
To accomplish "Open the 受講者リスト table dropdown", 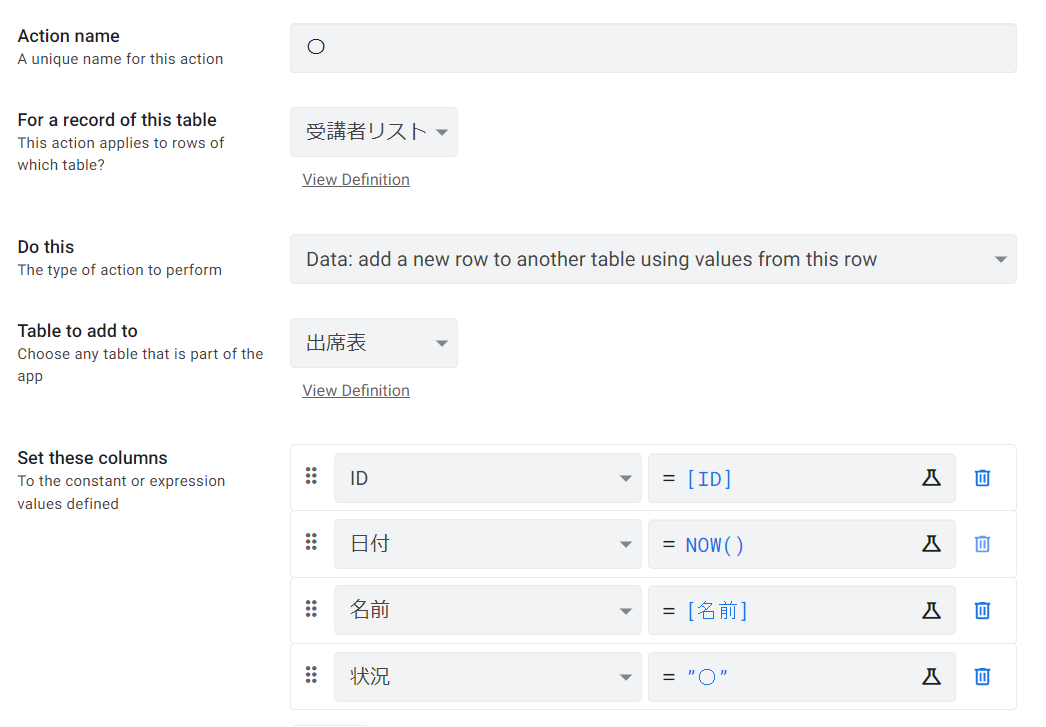I will (374, 132).
